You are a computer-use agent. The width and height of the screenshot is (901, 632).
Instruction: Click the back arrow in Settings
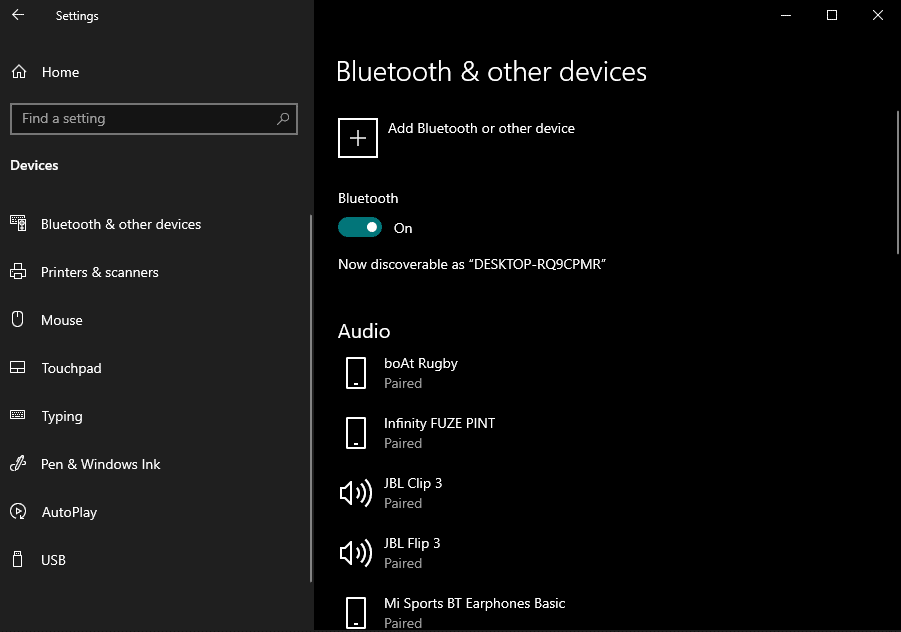(18, 15)
